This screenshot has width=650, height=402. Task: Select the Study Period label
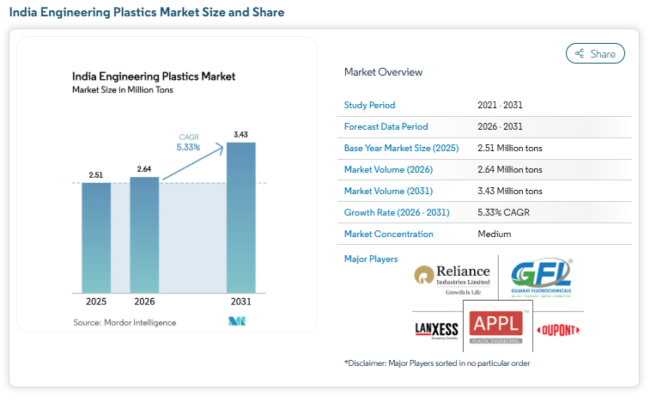click(x=369, y=105)
